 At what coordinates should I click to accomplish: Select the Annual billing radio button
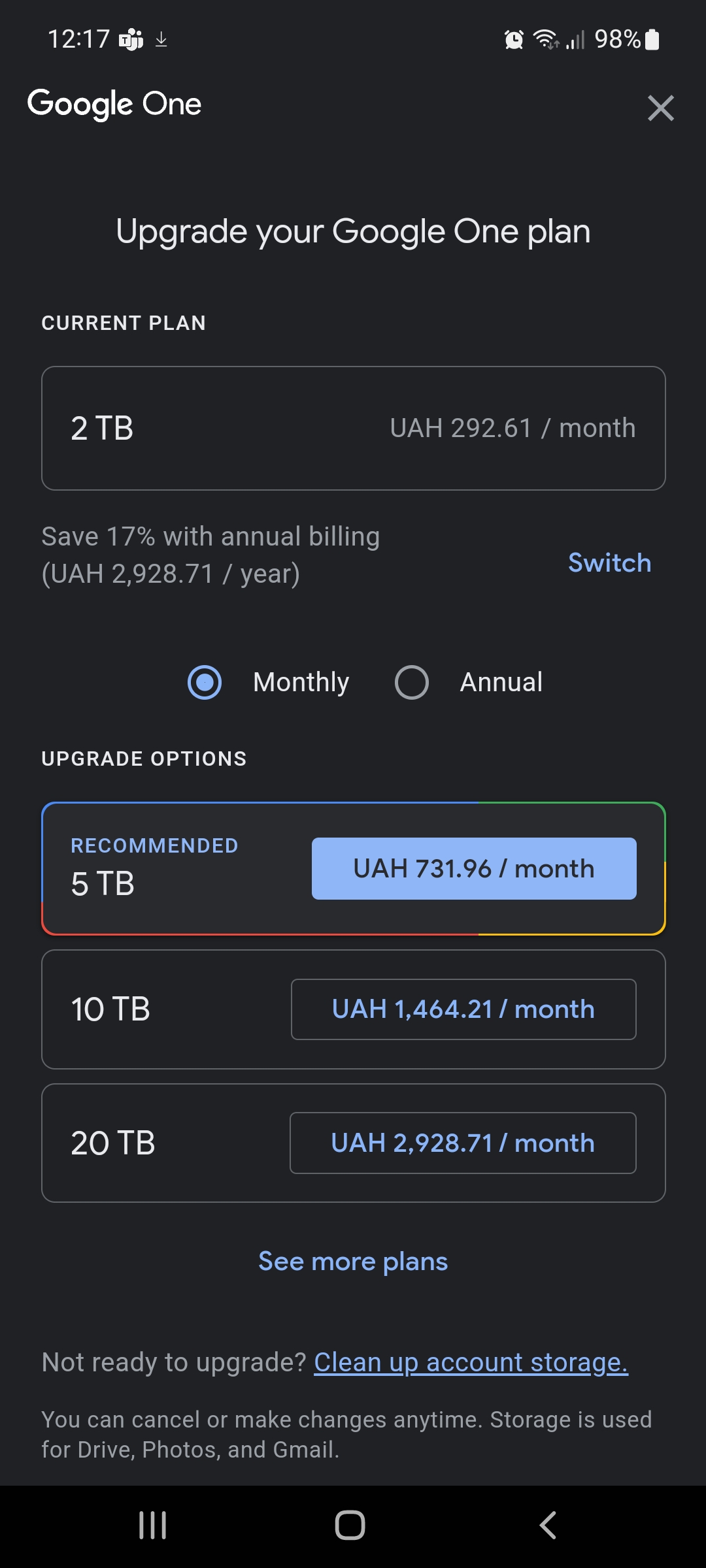[412, 682]
